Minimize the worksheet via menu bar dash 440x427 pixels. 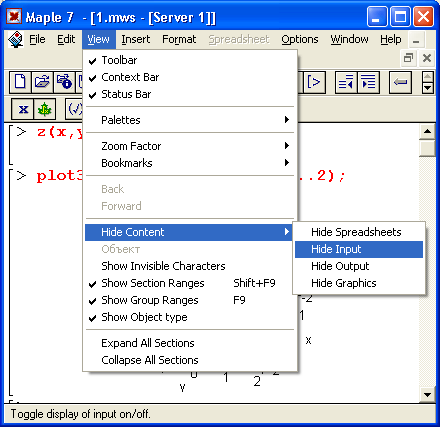(416, 41)
